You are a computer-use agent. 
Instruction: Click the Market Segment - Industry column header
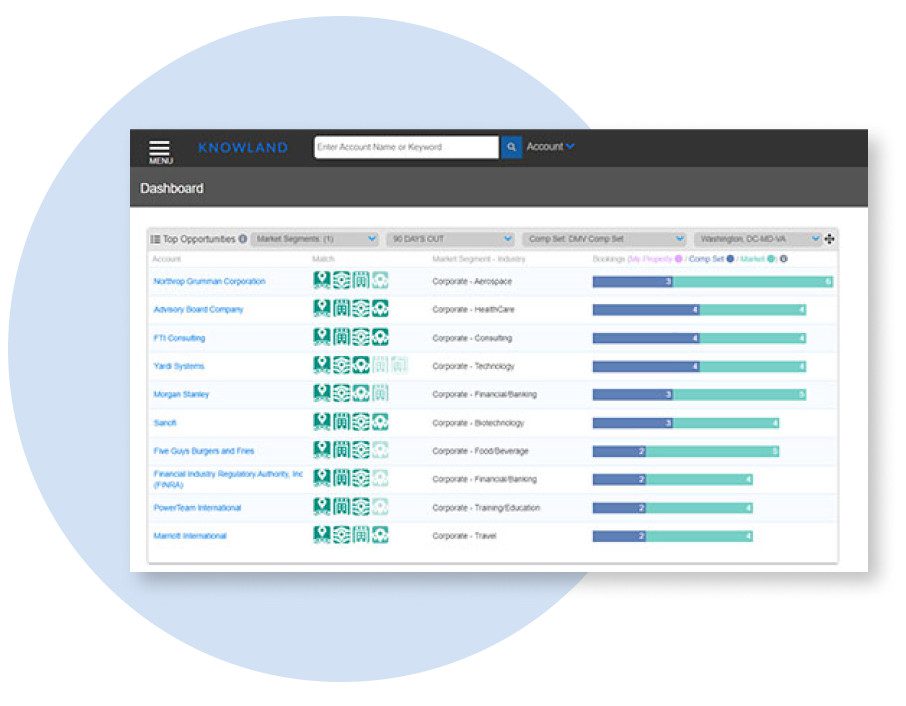(478, 259)
